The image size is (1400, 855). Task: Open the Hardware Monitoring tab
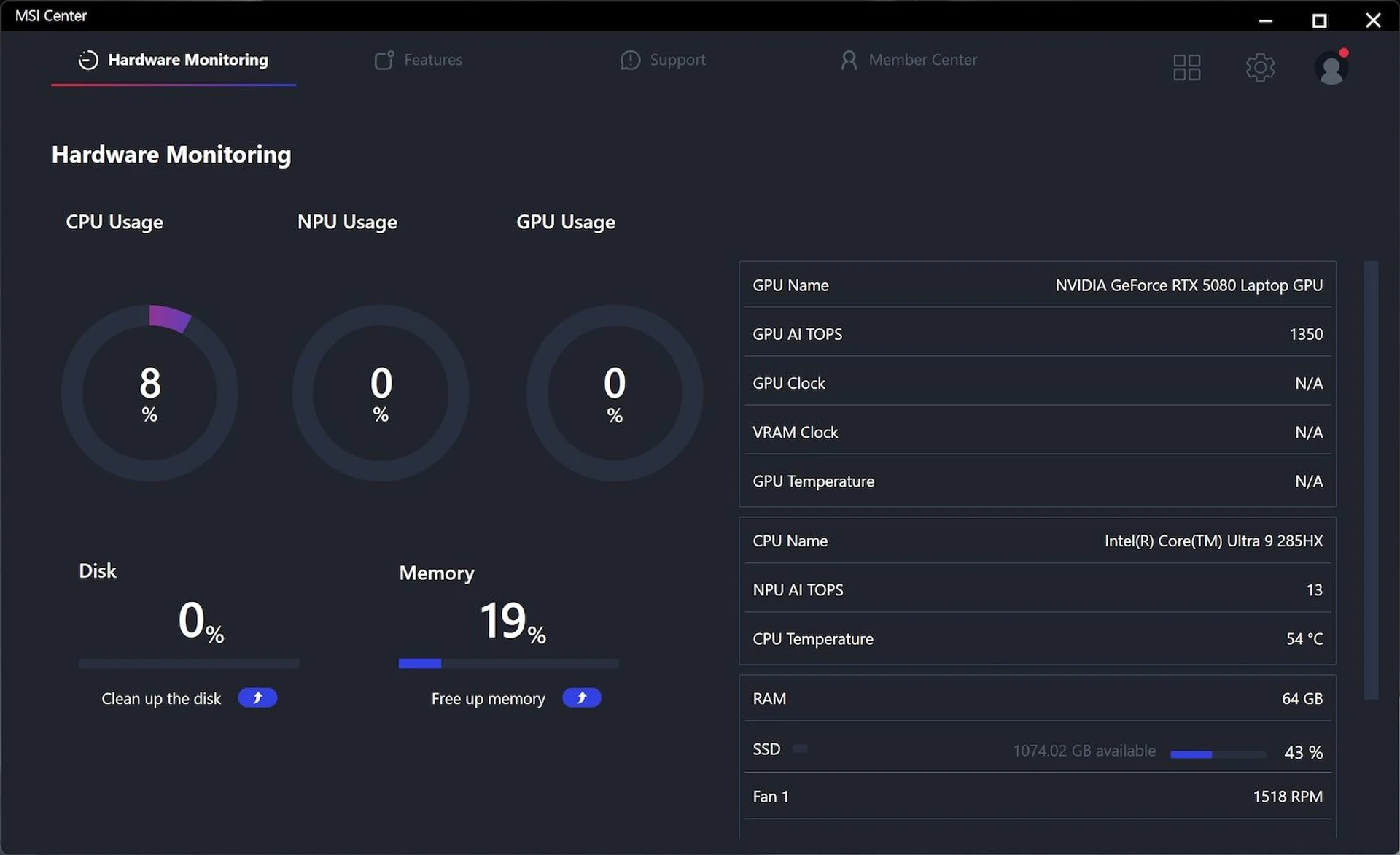174,61
